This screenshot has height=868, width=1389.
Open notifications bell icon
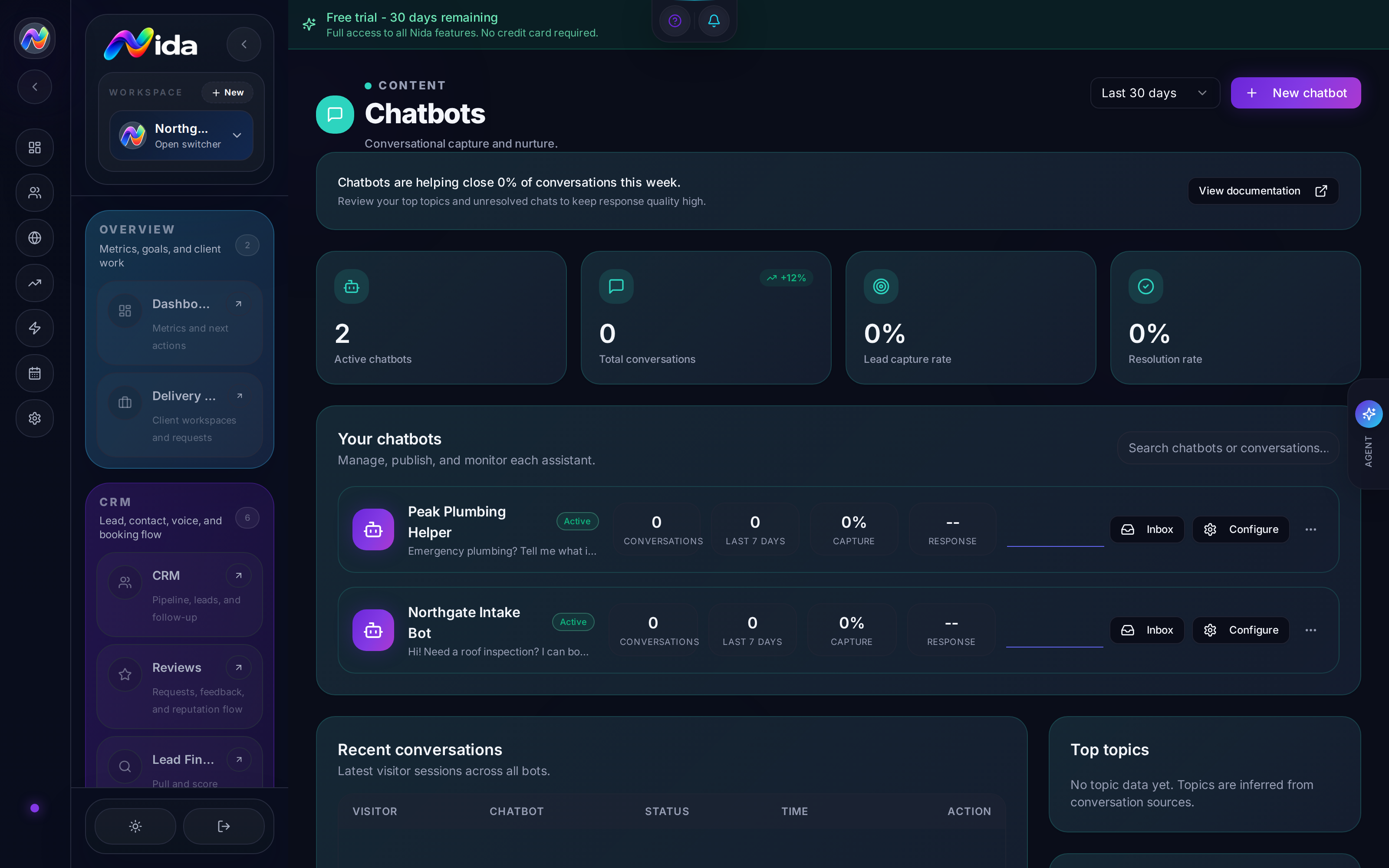click(x=714, y=21)
